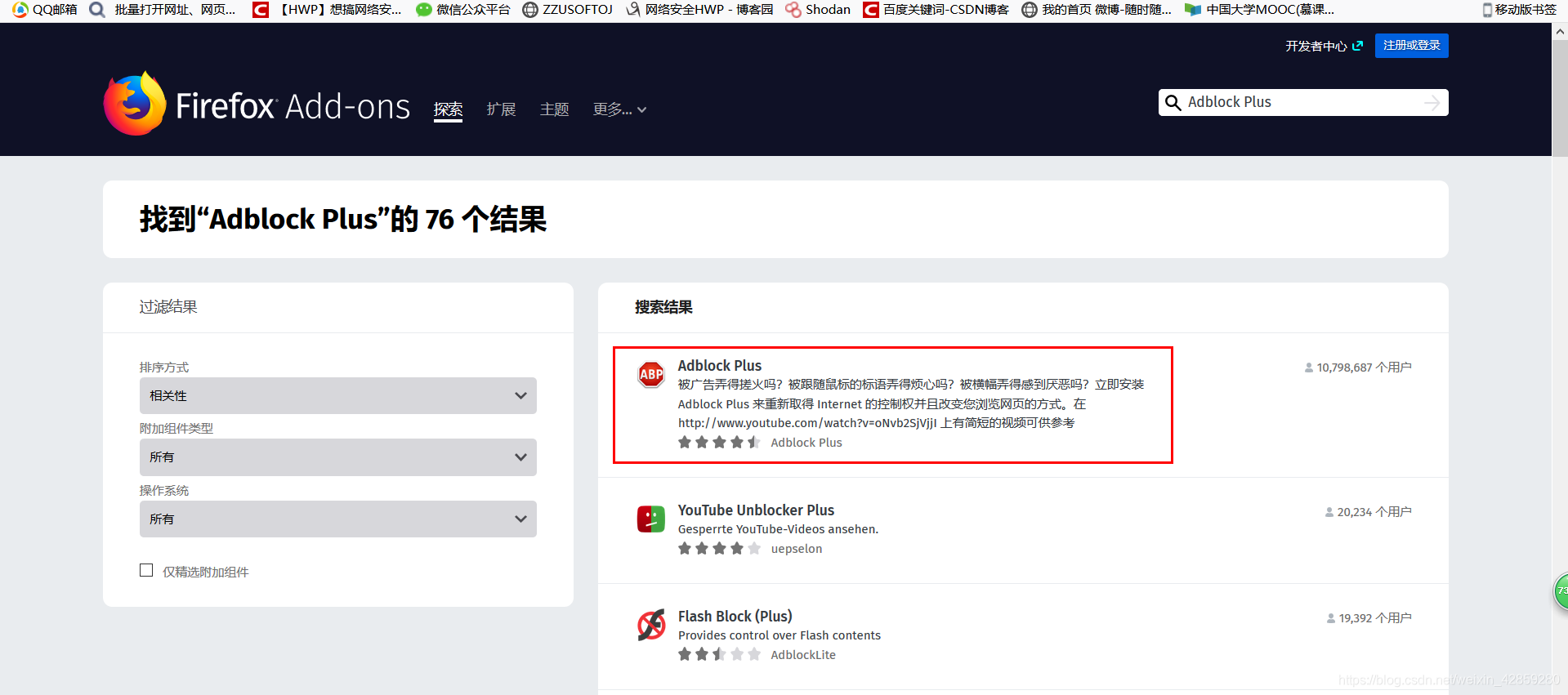Click the page vertical scrollbar thumb

1560,98
